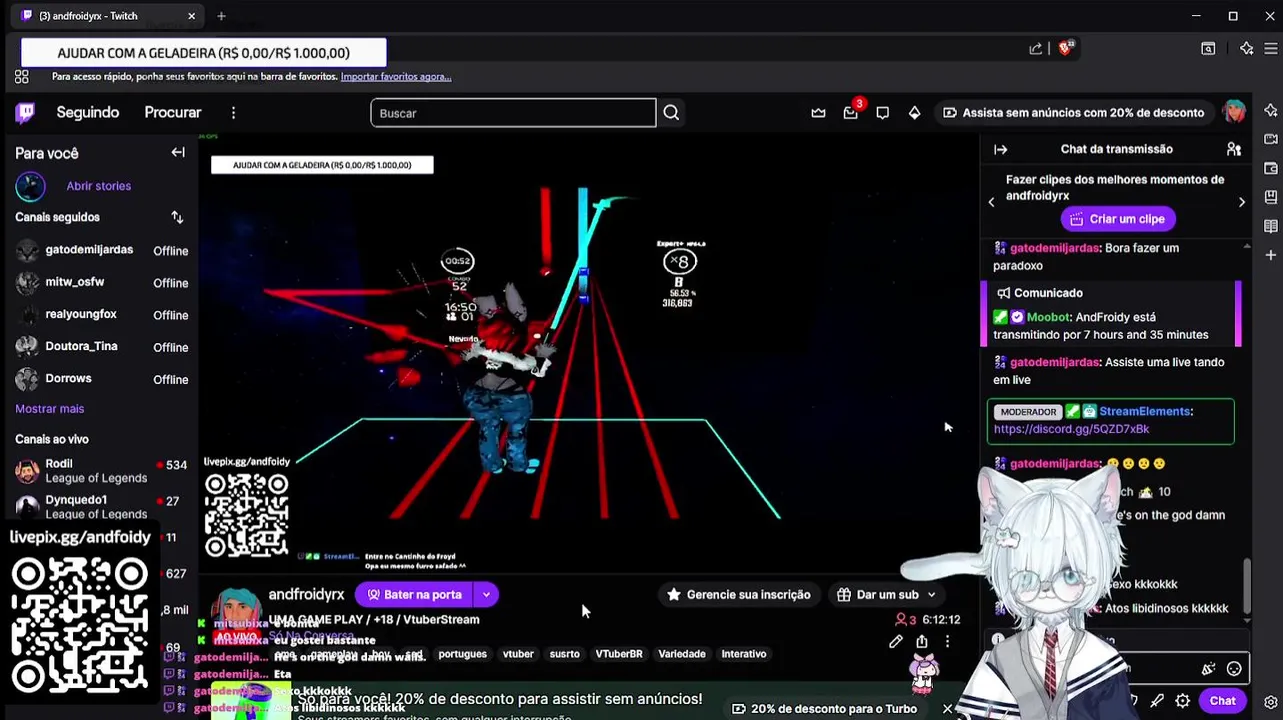Open Abrir stories
The height and width of the screenshot is (720, 1283).
[98, 186]
